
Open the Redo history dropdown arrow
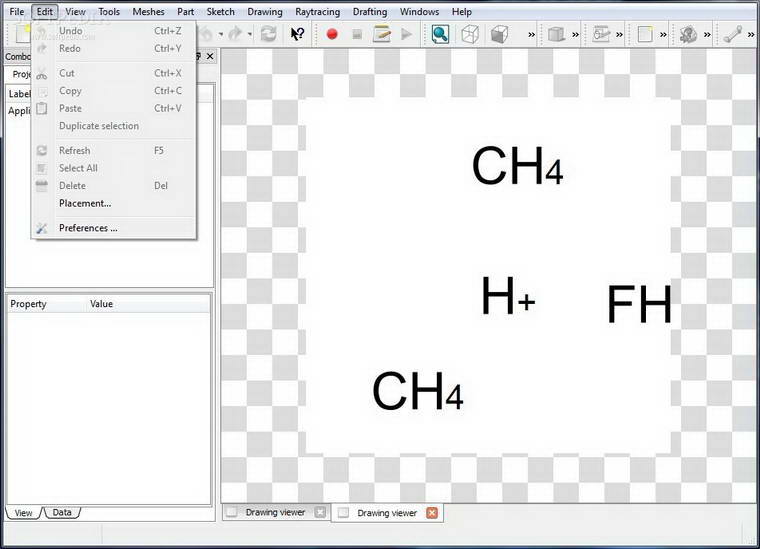pos(250,34)
